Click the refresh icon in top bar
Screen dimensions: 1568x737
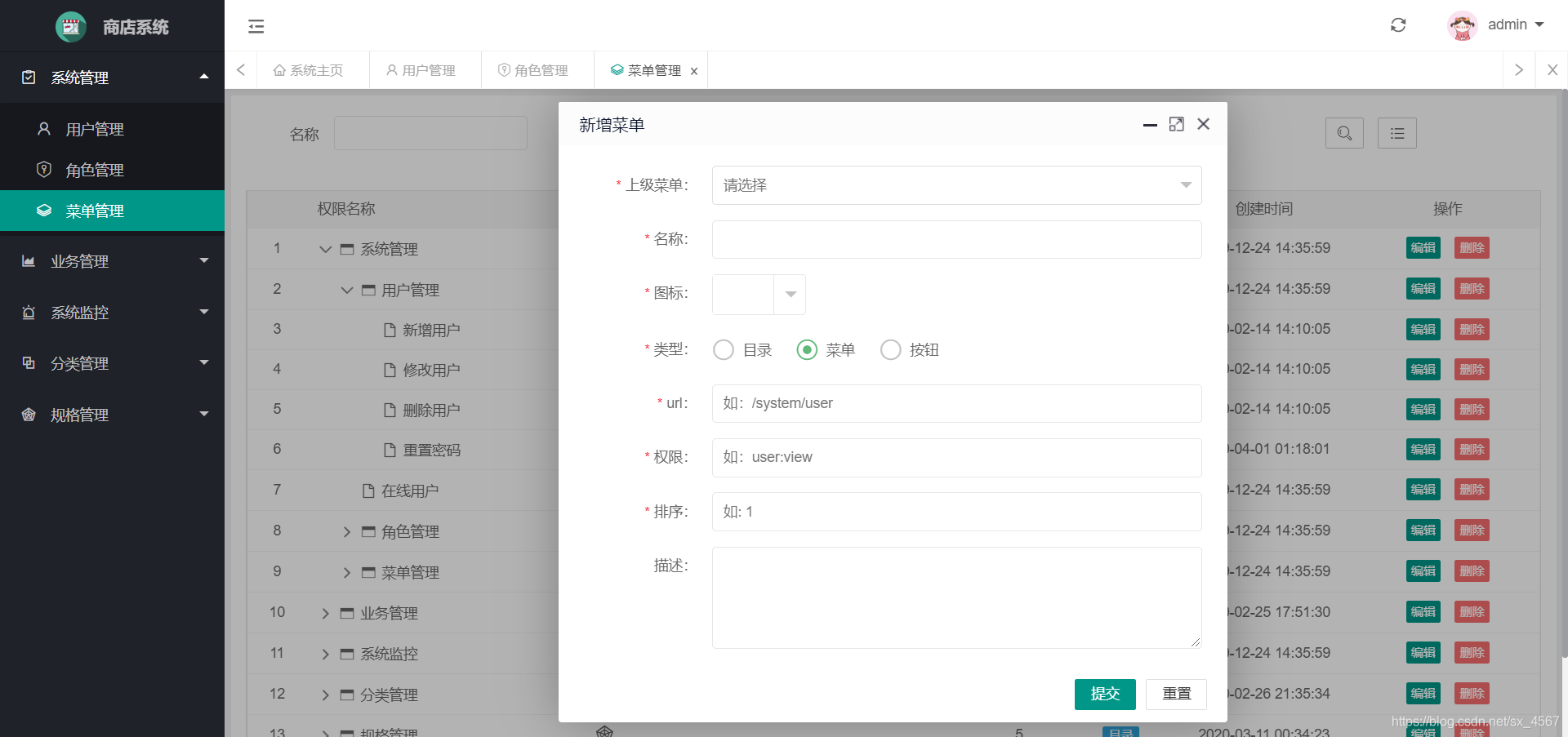[1398, 25]
